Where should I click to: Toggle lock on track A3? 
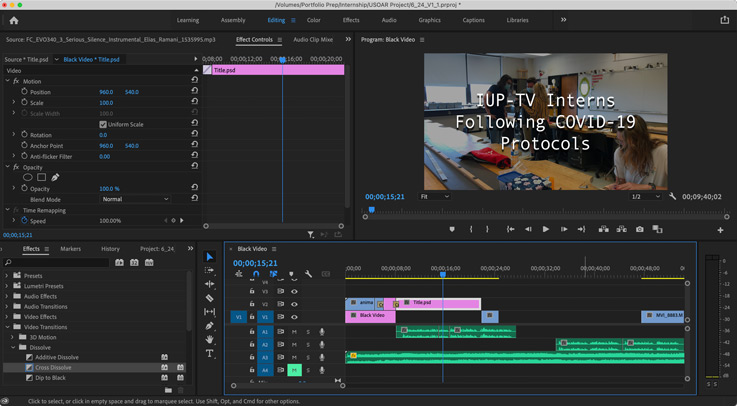[251, 357]
